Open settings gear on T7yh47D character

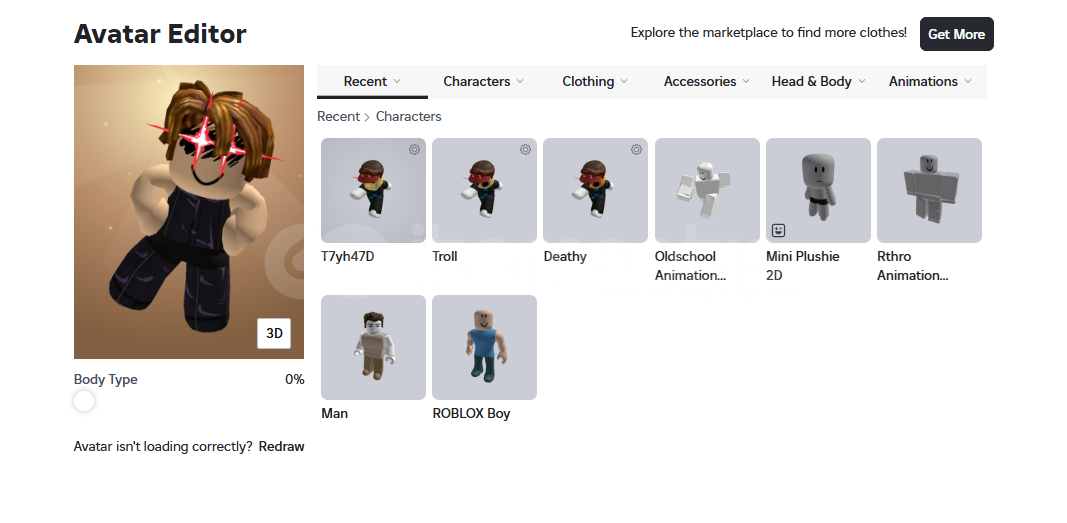point(414,150)
